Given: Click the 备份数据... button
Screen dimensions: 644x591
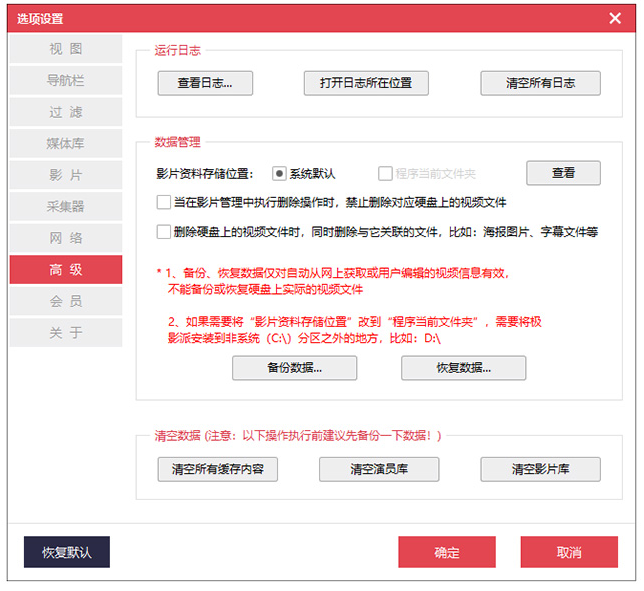Looking at the screenshot, I should [294, 368].
